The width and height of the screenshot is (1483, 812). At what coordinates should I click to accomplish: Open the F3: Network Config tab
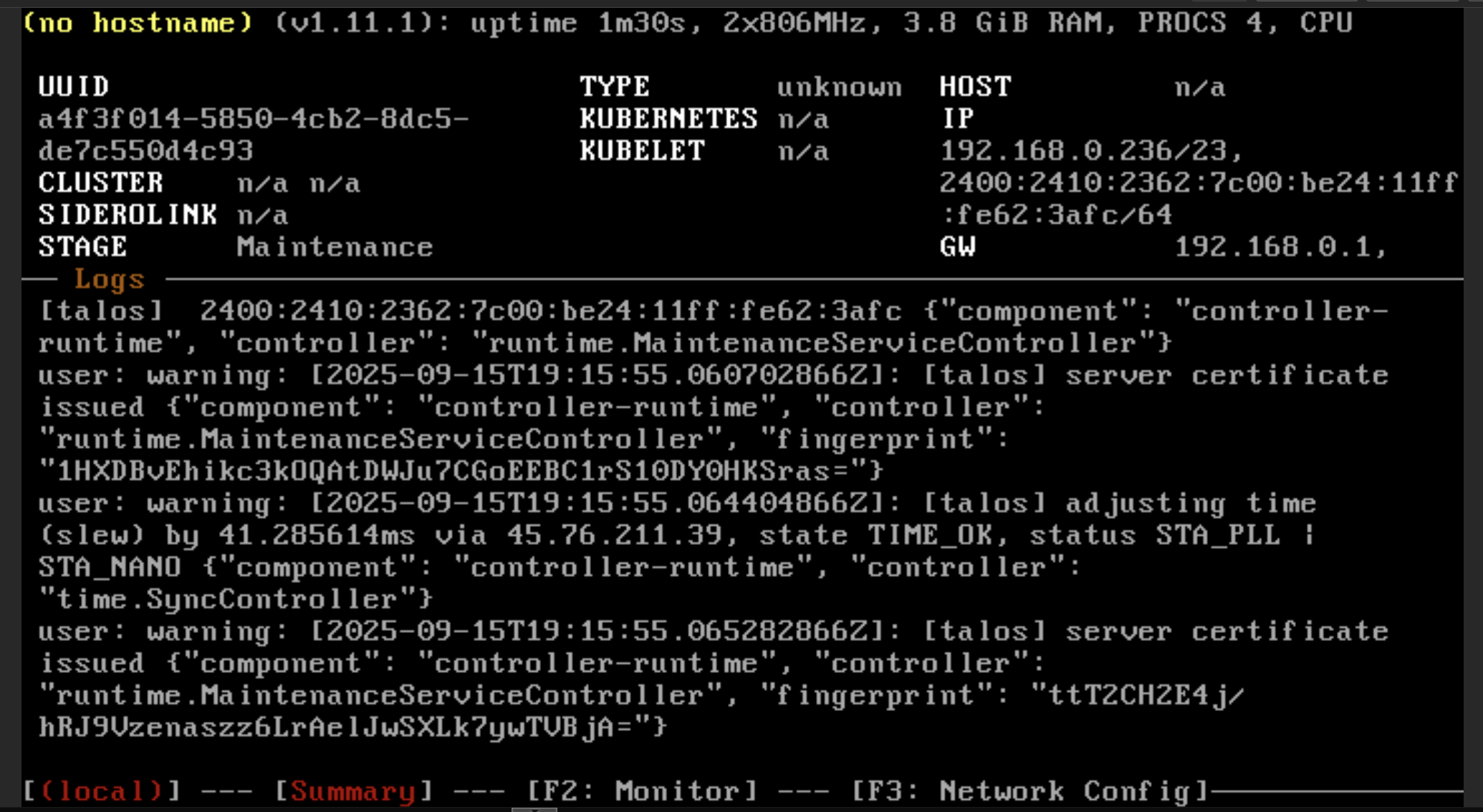click(x=1030, y=791)
